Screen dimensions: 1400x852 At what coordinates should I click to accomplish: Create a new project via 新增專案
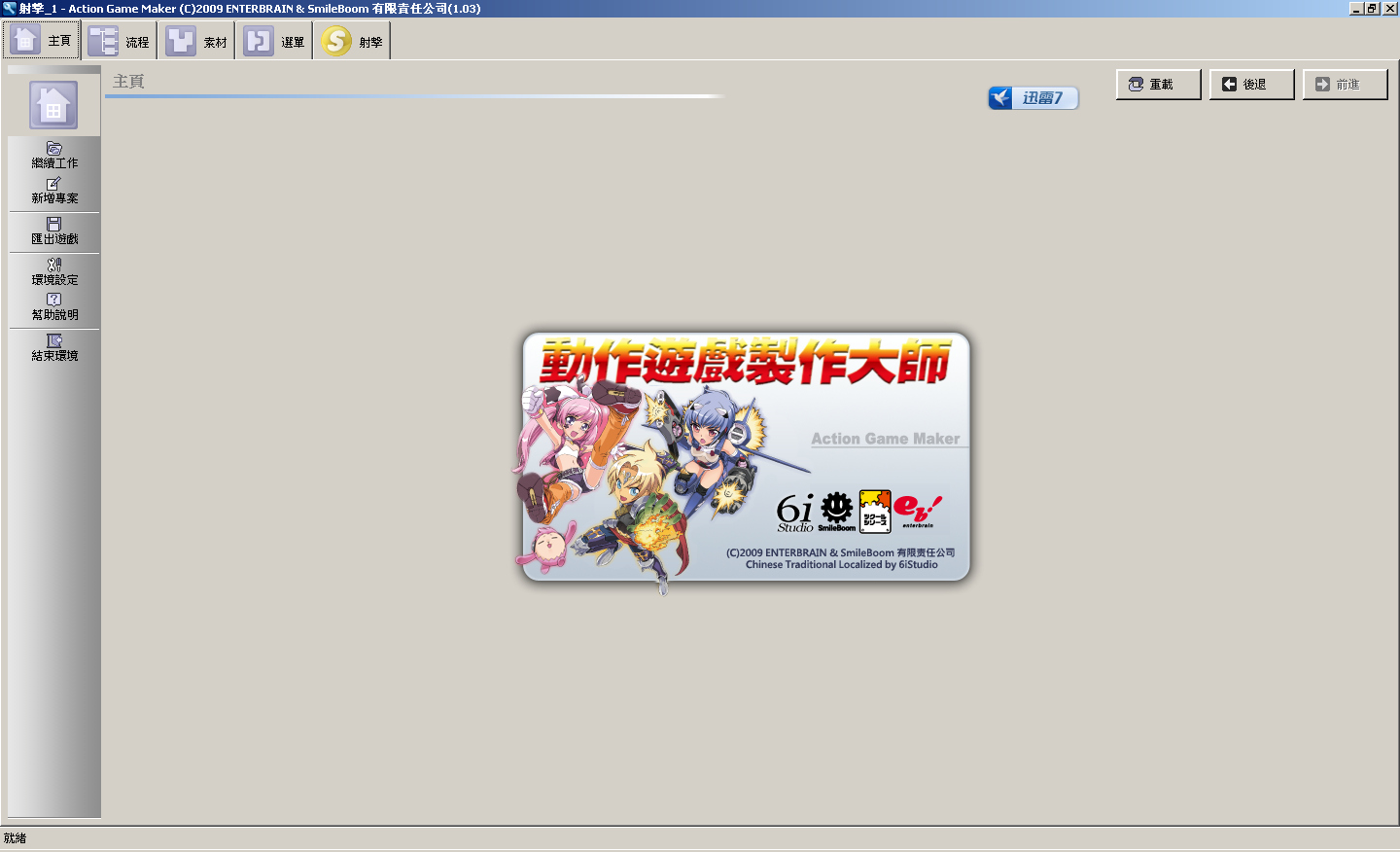pos(54,191)
